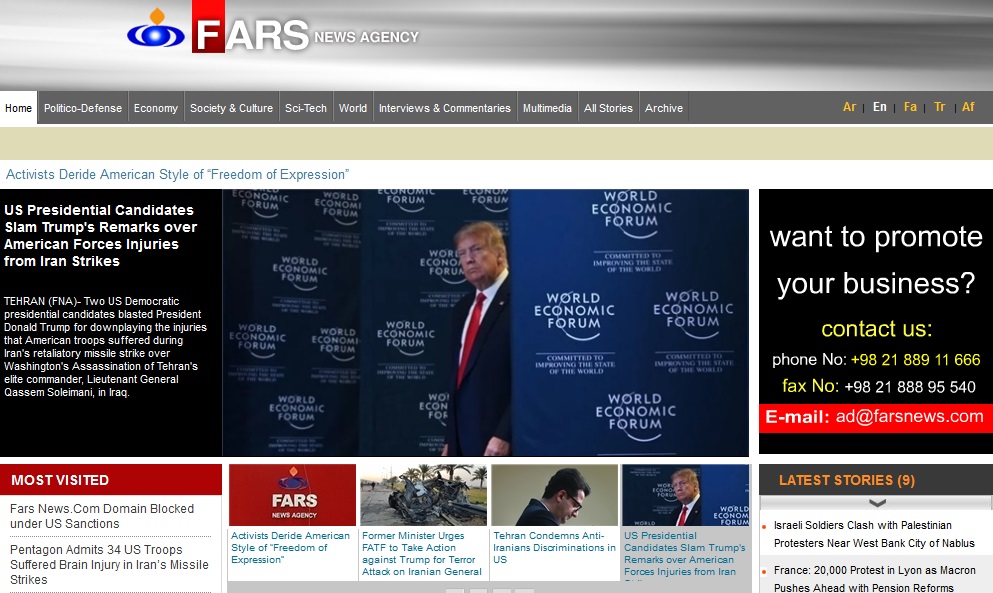Open the All Stories page

tap(608, 108)
